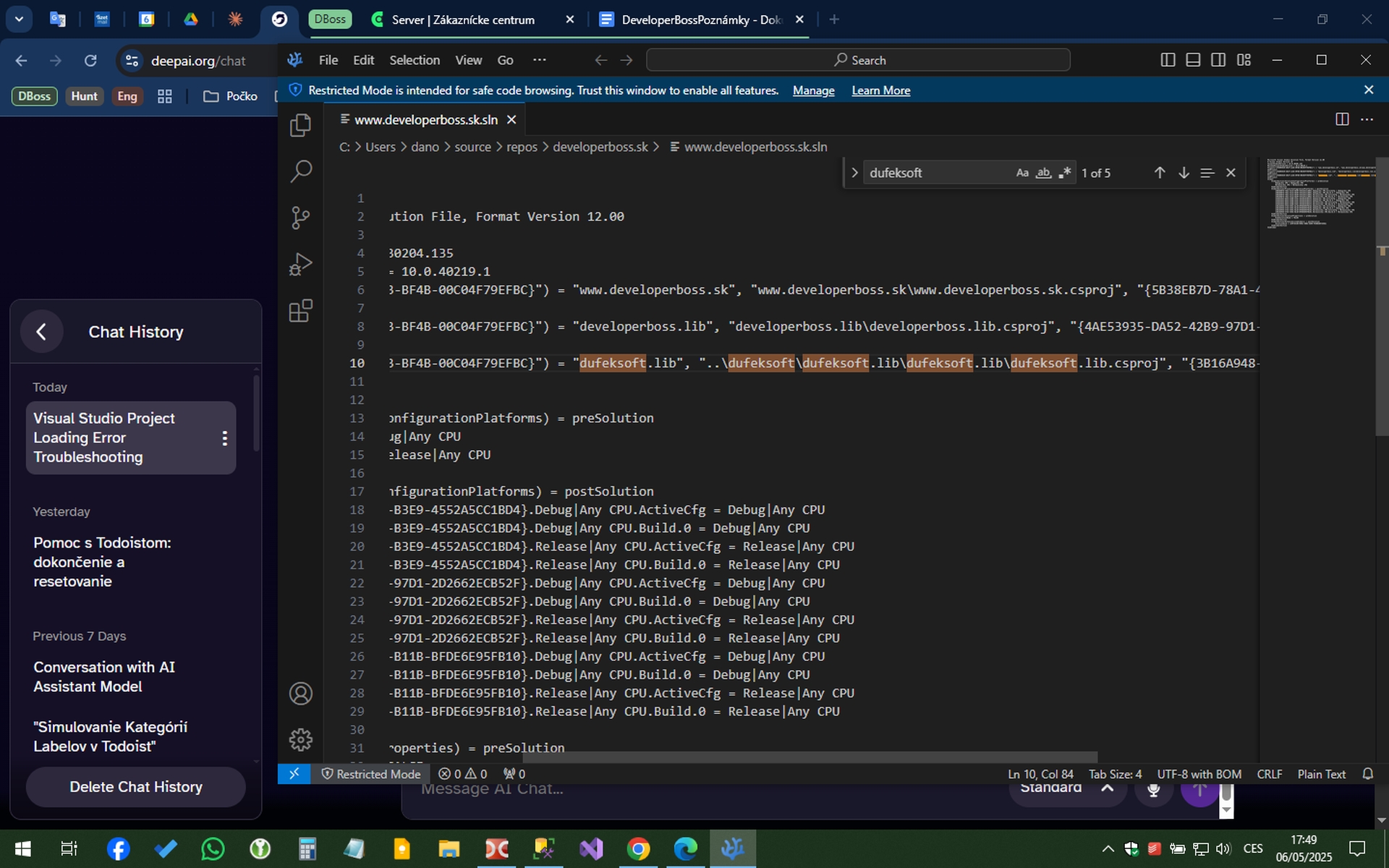Viewport: 1389px width, 868px height.
Task: Expand the replace field chevron in find widget
Action: (854, 173)
